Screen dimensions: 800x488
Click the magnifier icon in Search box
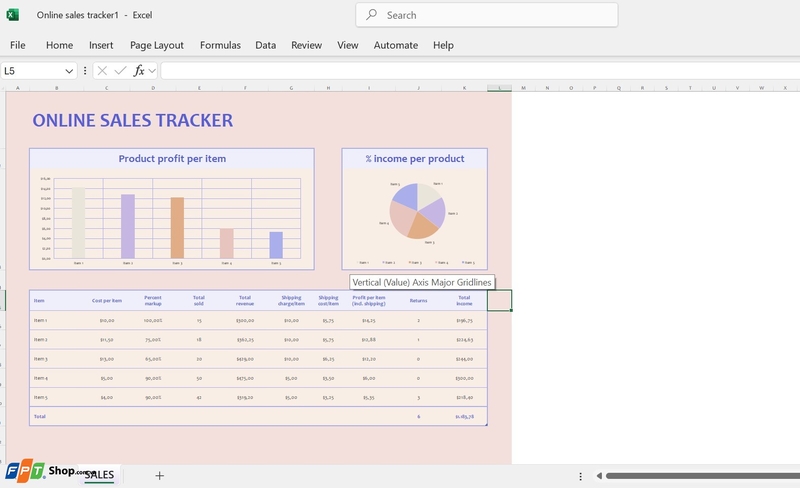pyautogui.click(x=371, y=15)
